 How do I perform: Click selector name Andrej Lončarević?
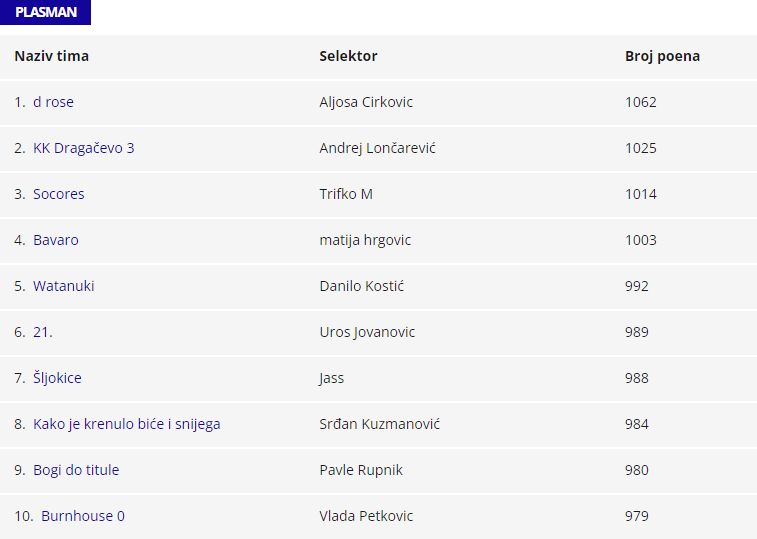click(377, 148)
